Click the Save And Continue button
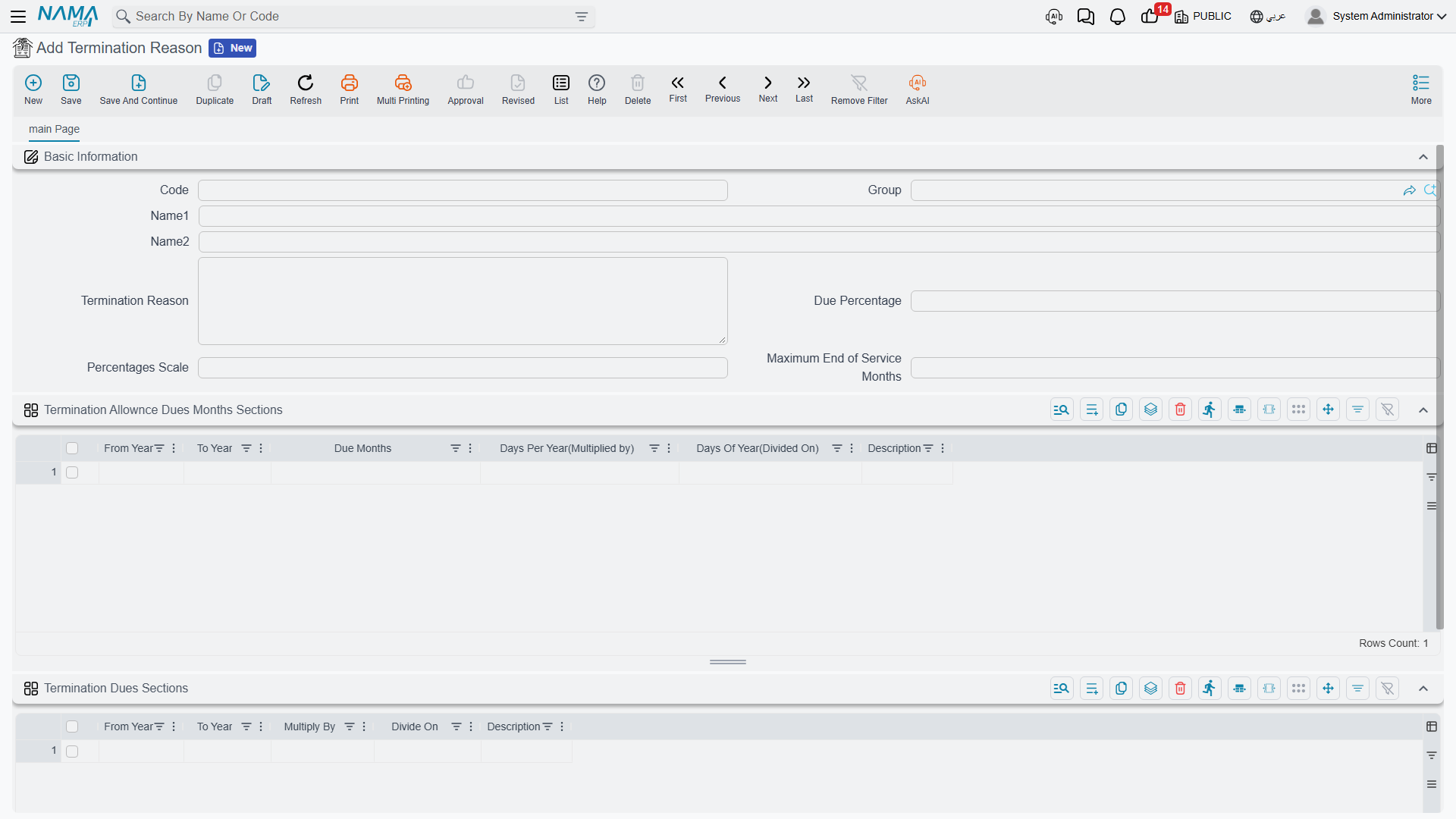1456x819 pixels. pos(138,89)
